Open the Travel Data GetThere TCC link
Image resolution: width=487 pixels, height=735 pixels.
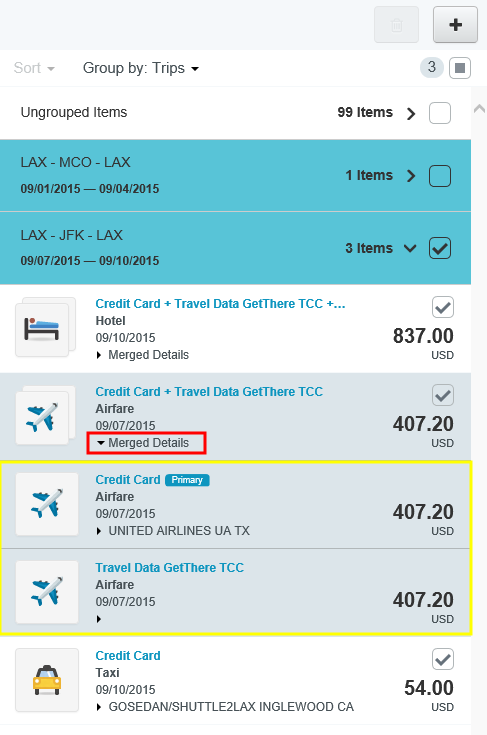click(170, 568)
